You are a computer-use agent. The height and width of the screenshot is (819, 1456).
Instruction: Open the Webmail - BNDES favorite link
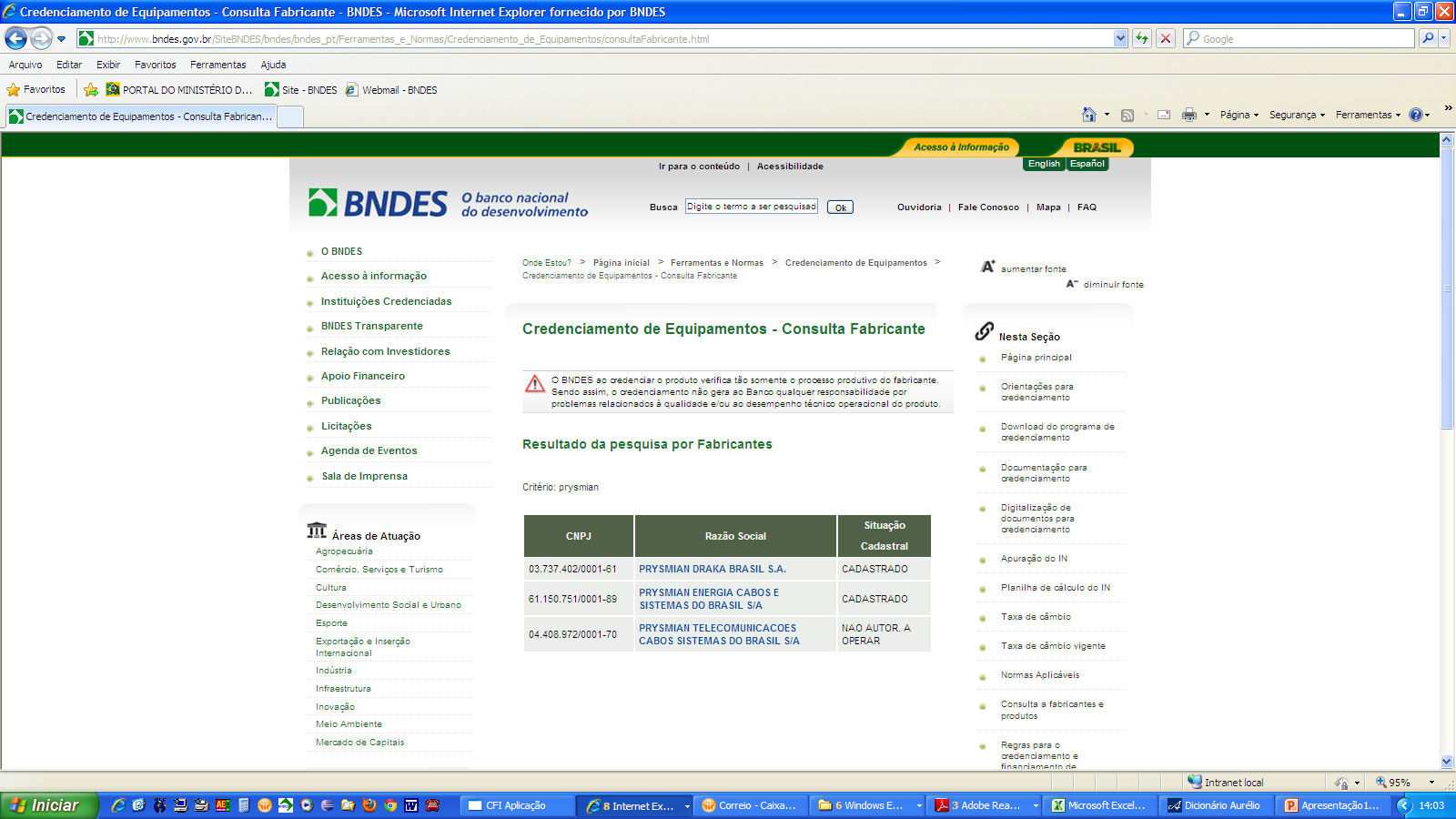click(x=391, y=90)
